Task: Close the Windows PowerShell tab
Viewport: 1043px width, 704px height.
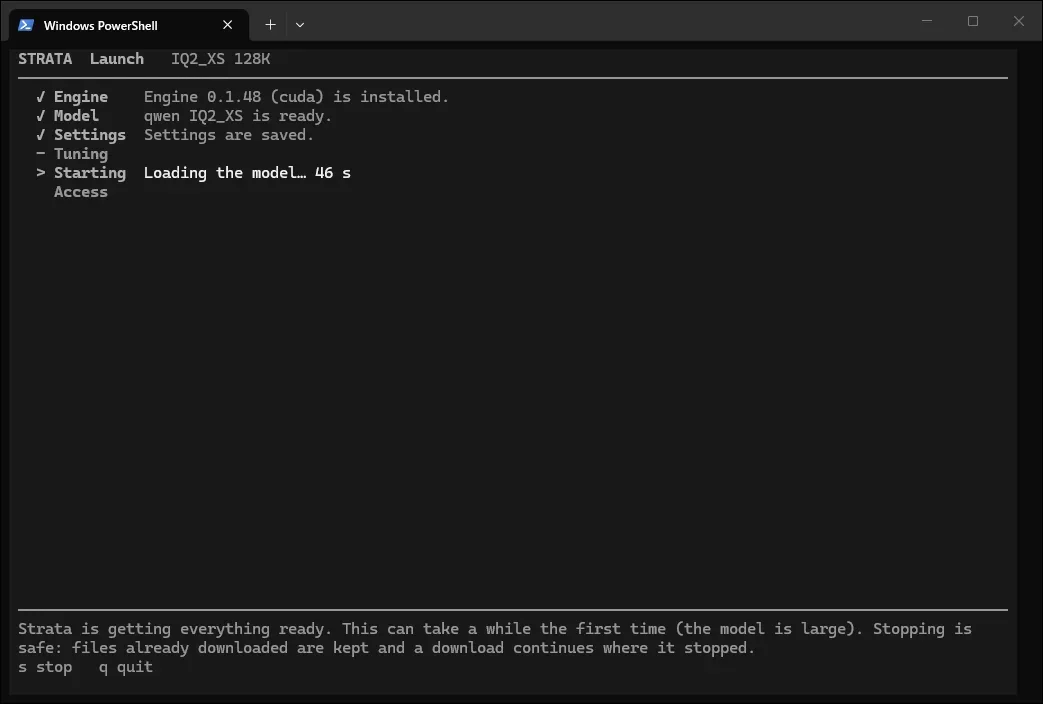Action: coord(227,25)
